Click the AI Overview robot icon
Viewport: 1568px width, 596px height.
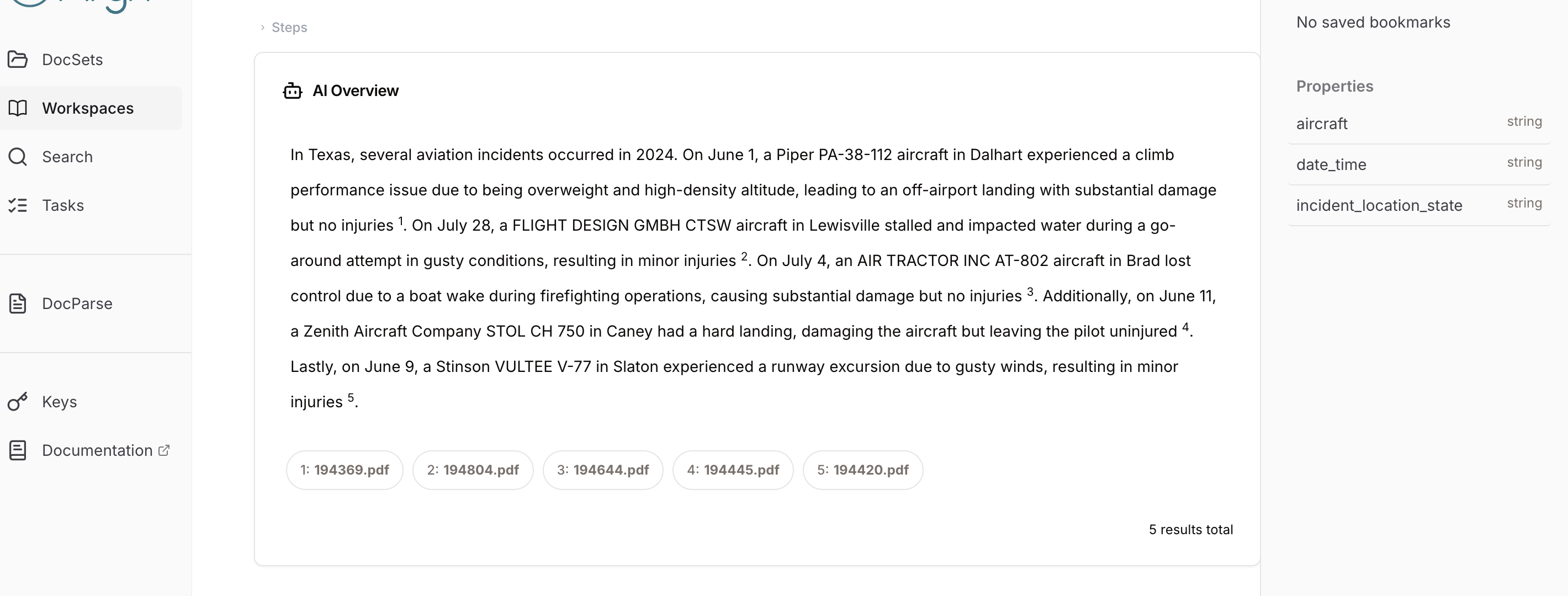pos(293,91)
